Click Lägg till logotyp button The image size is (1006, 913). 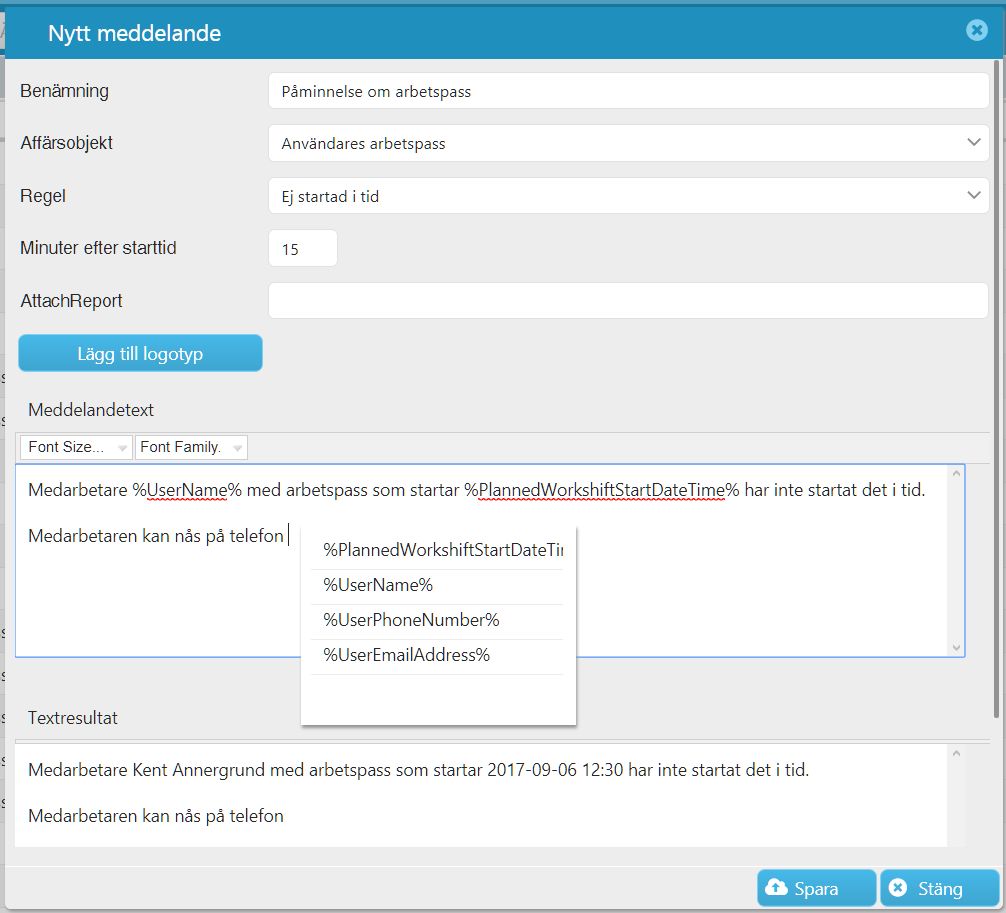141,353
